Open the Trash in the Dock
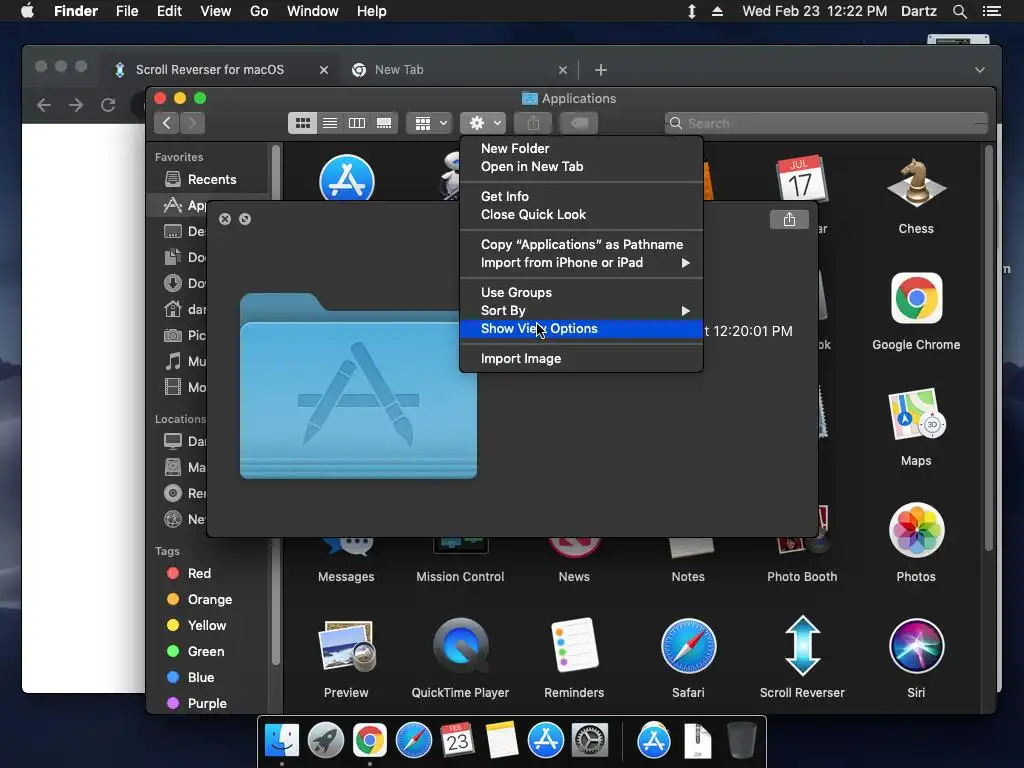 click(741, 741)
